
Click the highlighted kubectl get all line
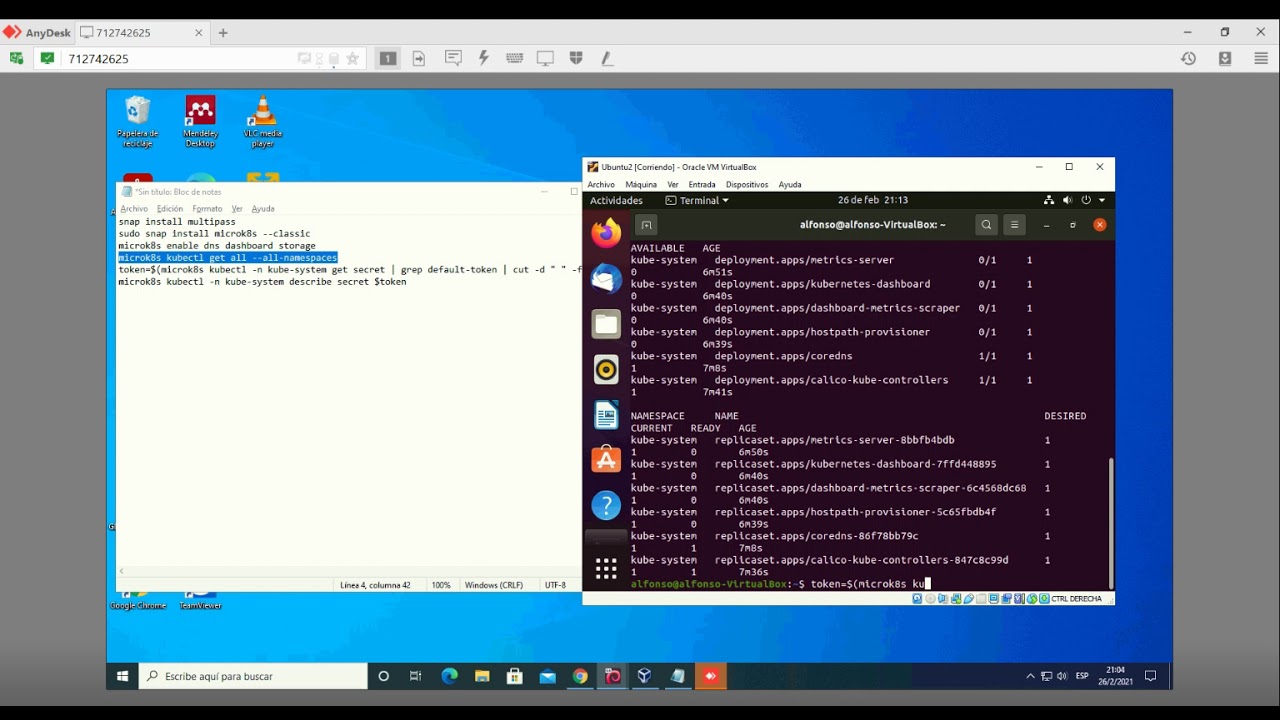[228, 258]
